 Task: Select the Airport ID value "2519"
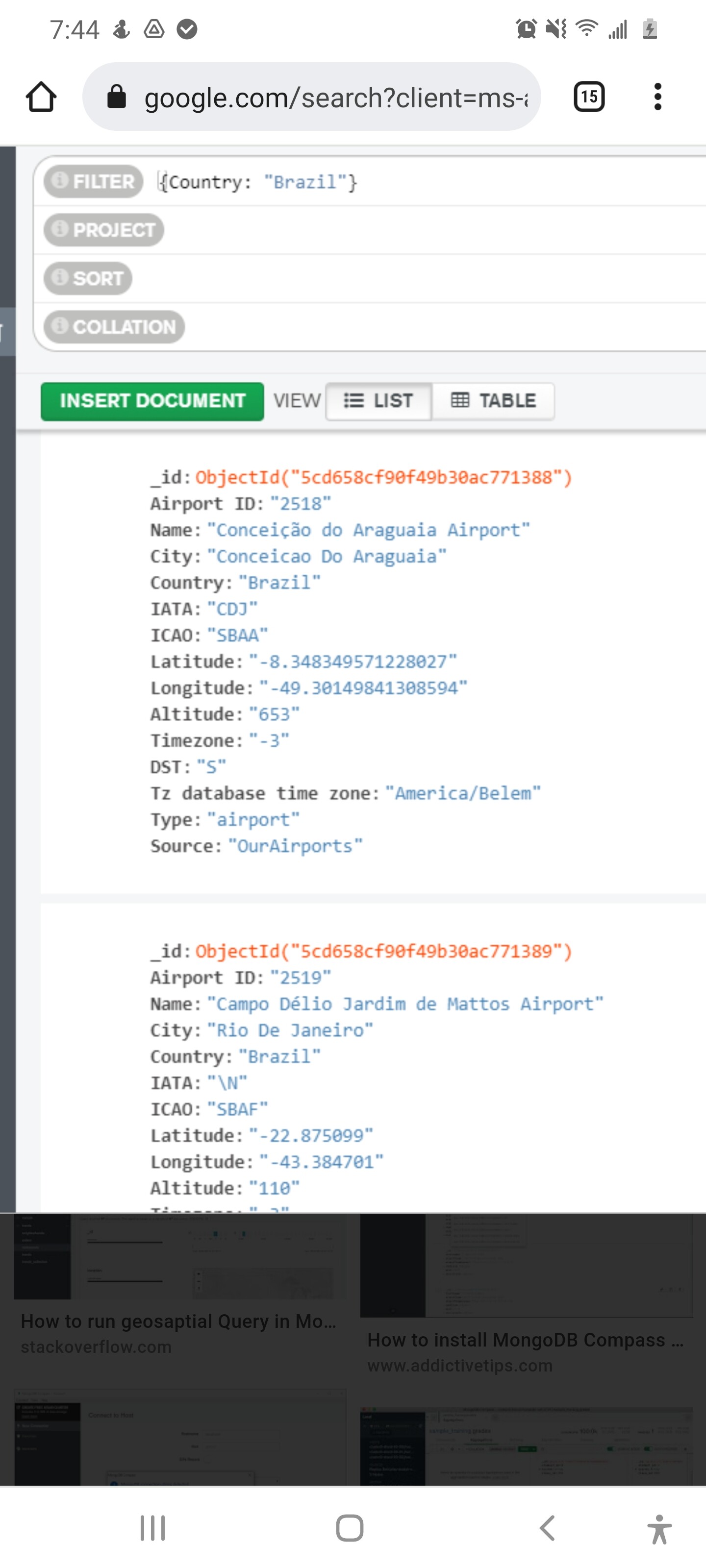point(301,978)
